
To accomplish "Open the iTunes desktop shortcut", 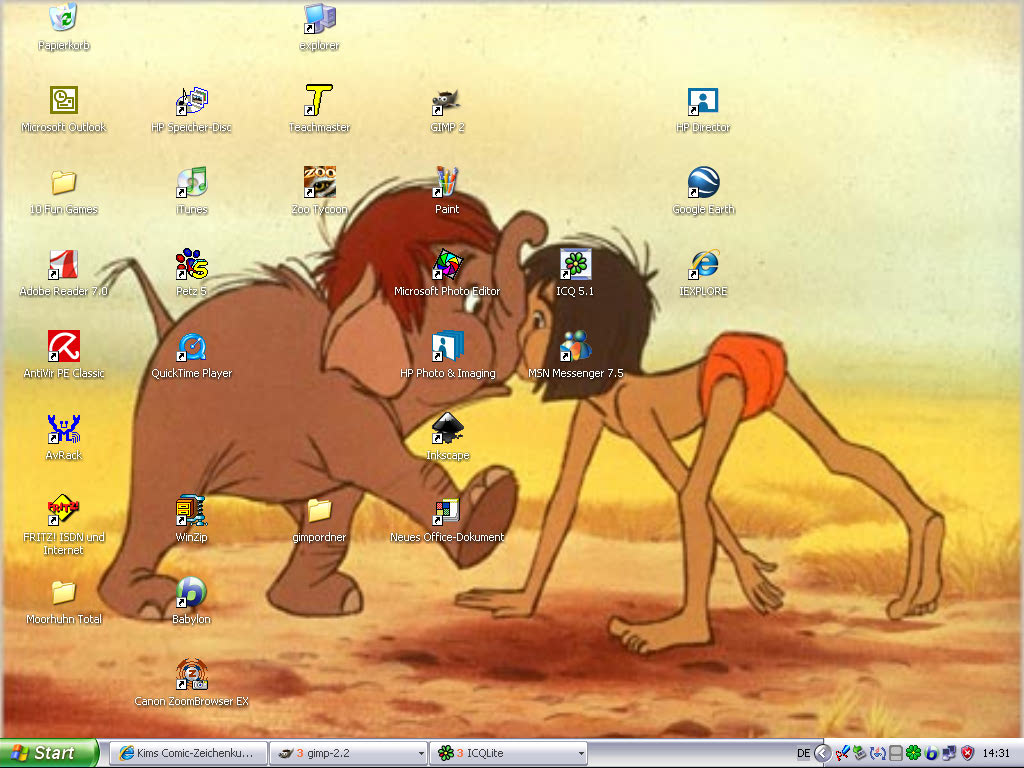I will pos(191,184).
